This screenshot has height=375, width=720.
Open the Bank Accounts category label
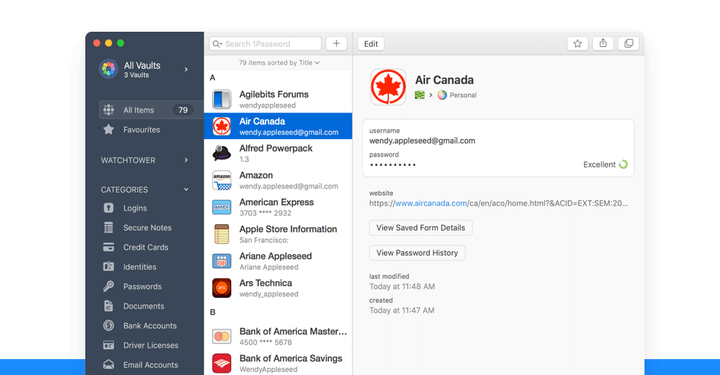click(x=150, y=325)
